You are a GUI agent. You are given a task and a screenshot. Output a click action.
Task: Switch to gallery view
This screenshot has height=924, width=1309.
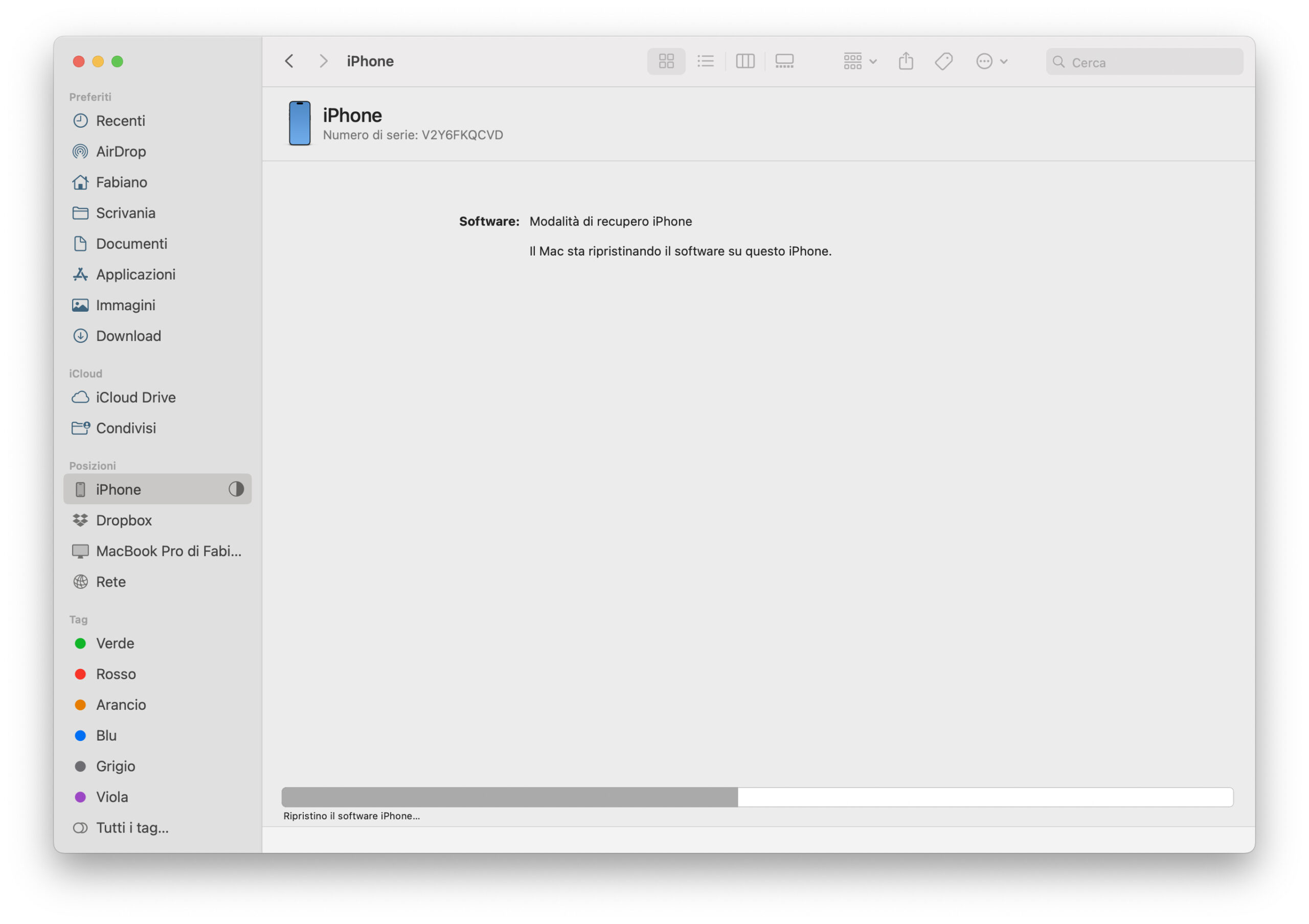[x=784, y=61]
